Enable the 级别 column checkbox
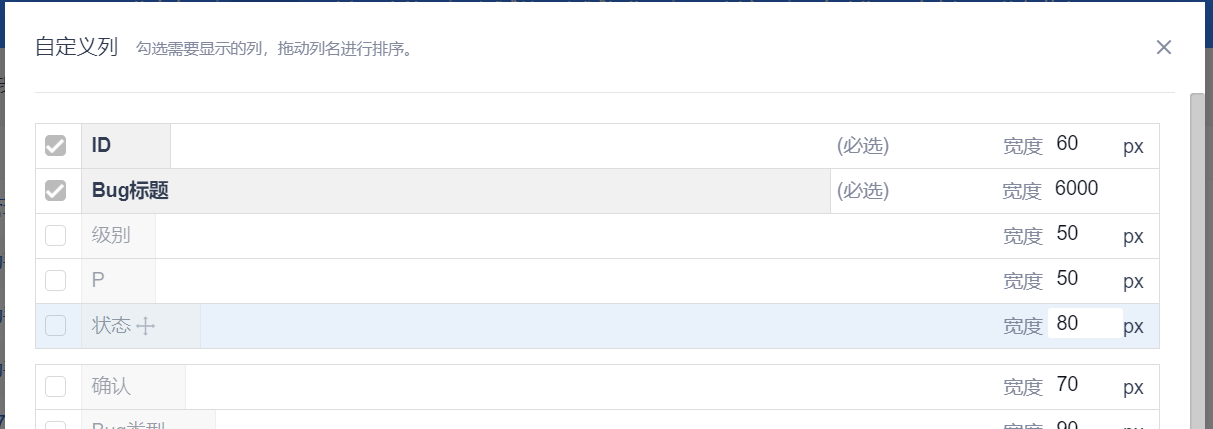This screenshot has width=1213, height=429. pos(56,236)
